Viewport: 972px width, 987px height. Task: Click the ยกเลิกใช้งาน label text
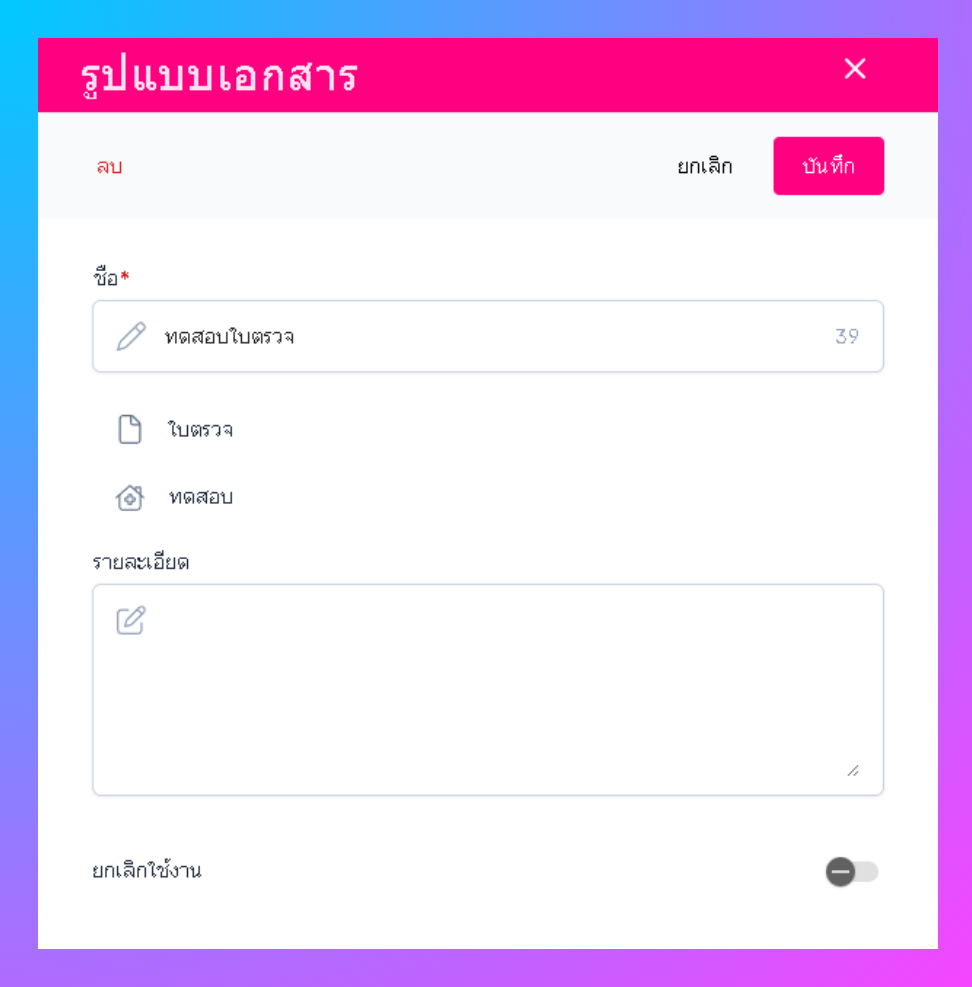click(147, 871)
